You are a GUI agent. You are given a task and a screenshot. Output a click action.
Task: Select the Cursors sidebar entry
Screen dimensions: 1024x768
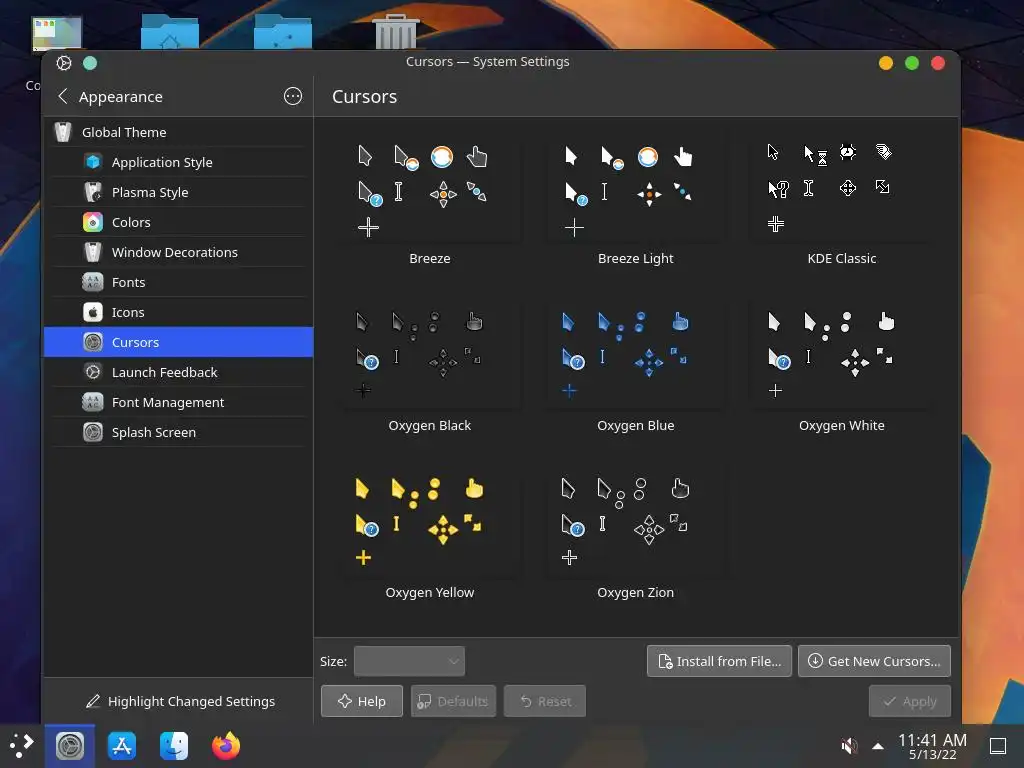(178, 342)
